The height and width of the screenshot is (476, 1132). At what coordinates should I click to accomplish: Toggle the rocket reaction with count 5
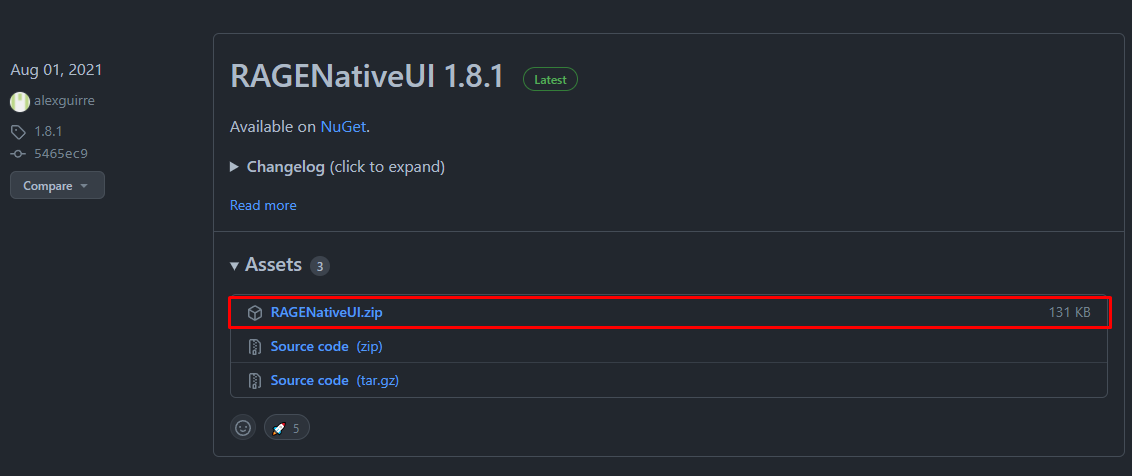(x=287, y=428)
